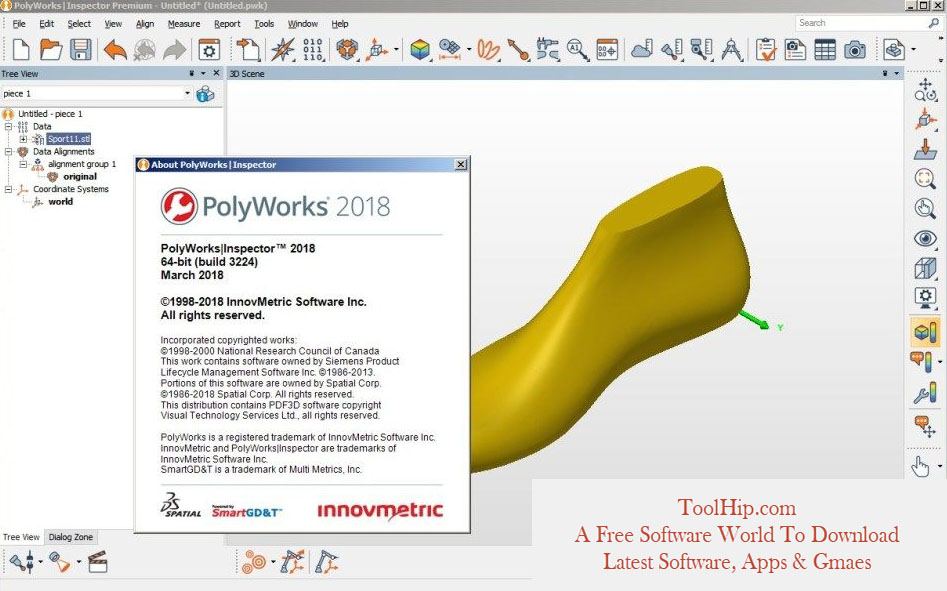Create a new project with the blank page icon
Image resolution: width=947 pixels, height=591 pixels.
(x=21, y=50)
